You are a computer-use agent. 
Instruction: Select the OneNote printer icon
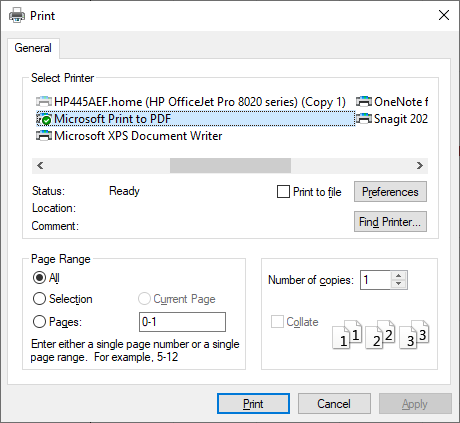click(364, 101)
